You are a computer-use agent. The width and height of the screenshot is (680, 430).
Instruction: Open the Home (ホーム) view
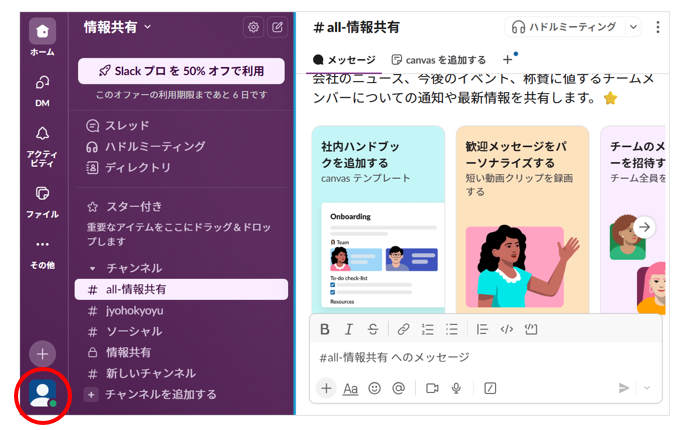click(42, 32)
